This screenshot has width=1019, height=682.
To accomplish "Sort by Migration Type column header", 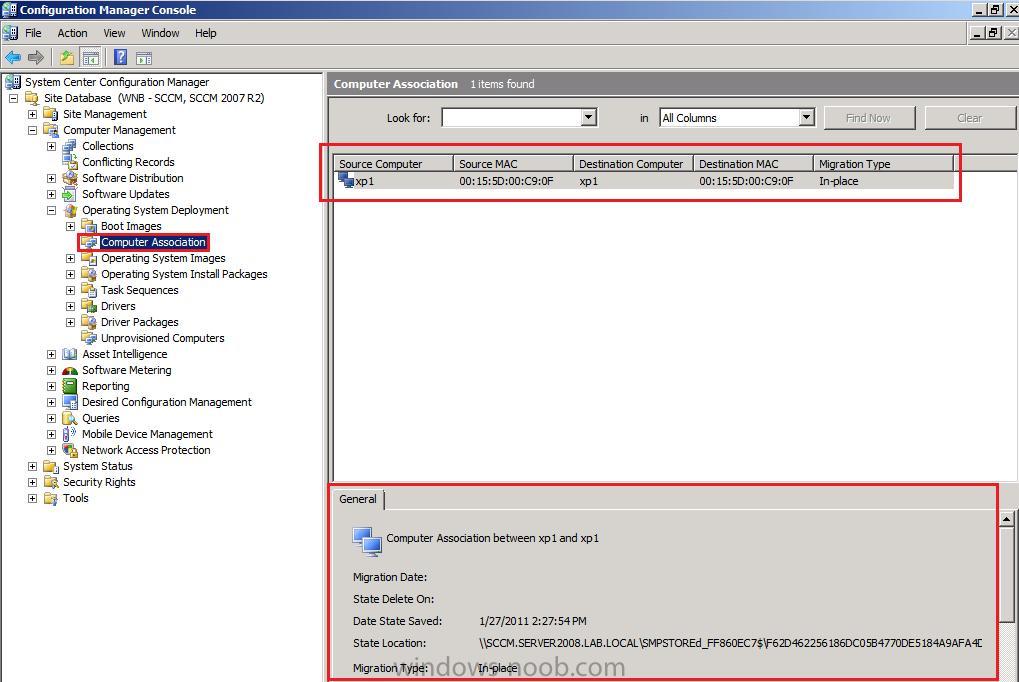I will [x=883, y=164].
